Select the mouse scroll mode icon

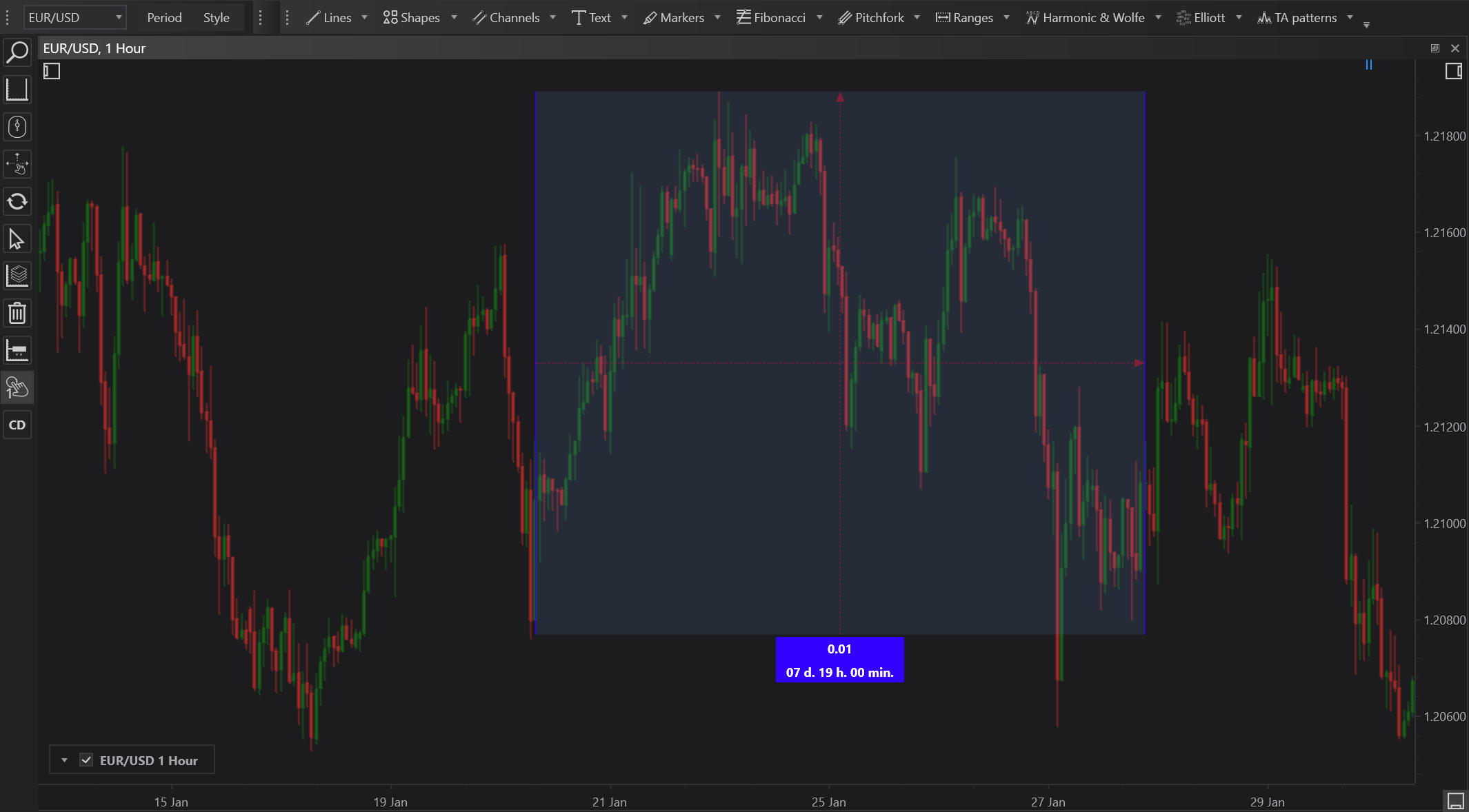click(x=17, y=127)
